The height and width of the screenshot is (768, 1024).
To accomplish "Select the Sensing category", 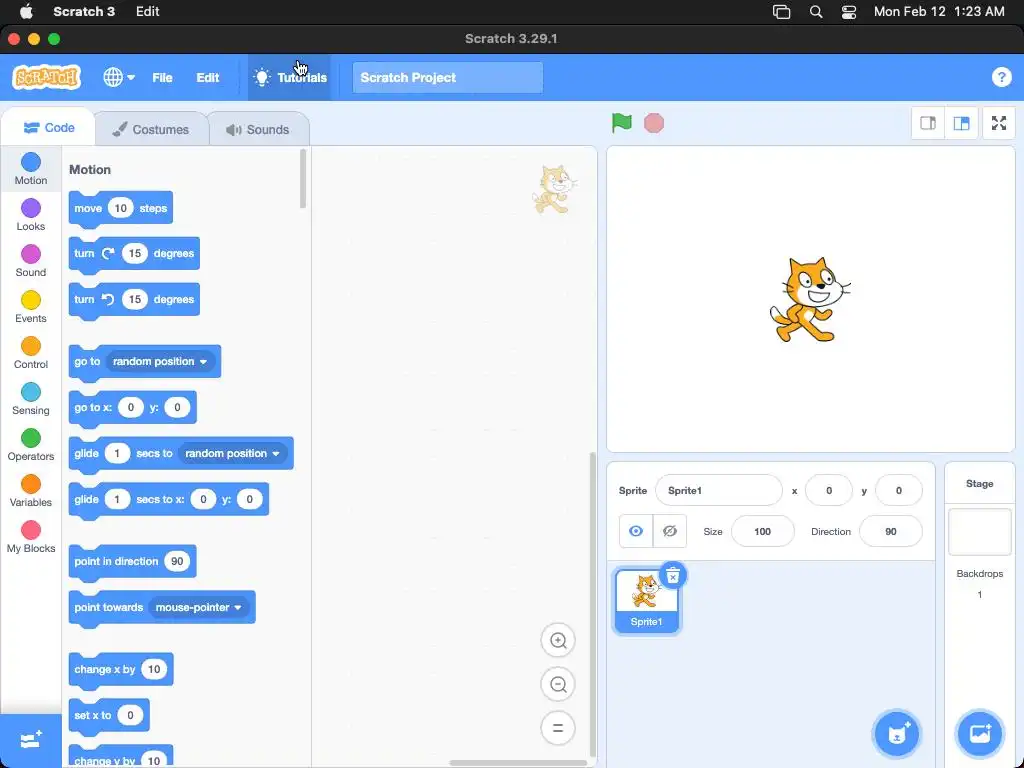I will tap(31, 399).
